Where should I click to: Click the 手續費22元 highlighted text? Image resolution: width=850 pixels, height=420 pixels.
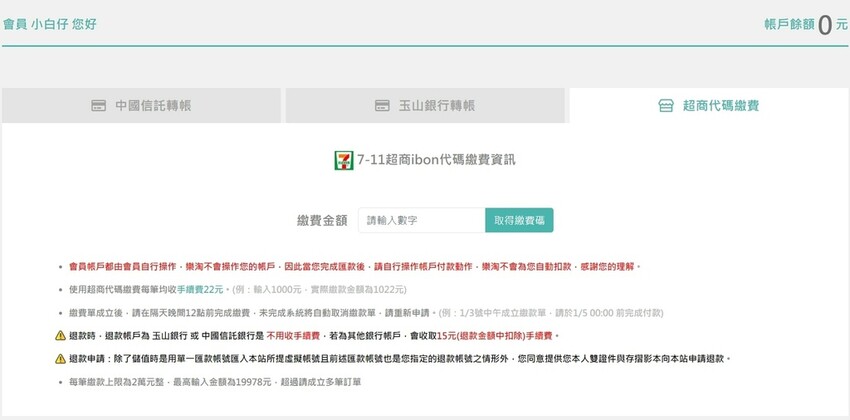click(200, 289)
